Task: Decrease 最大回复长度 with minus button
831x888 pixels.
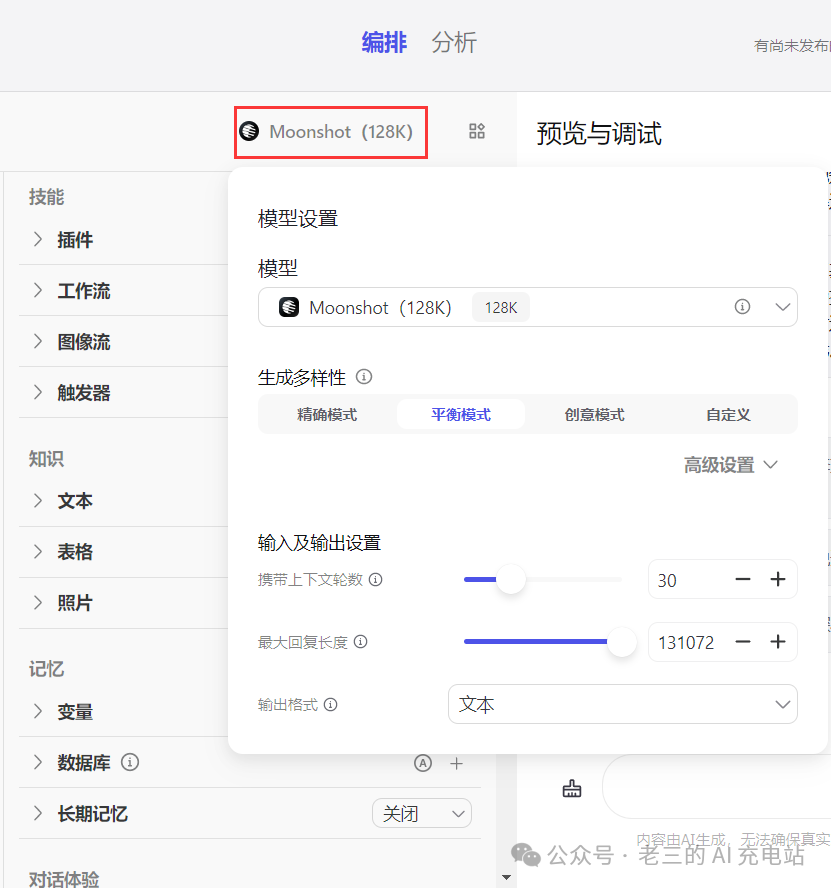Action: tap(743, 642)
